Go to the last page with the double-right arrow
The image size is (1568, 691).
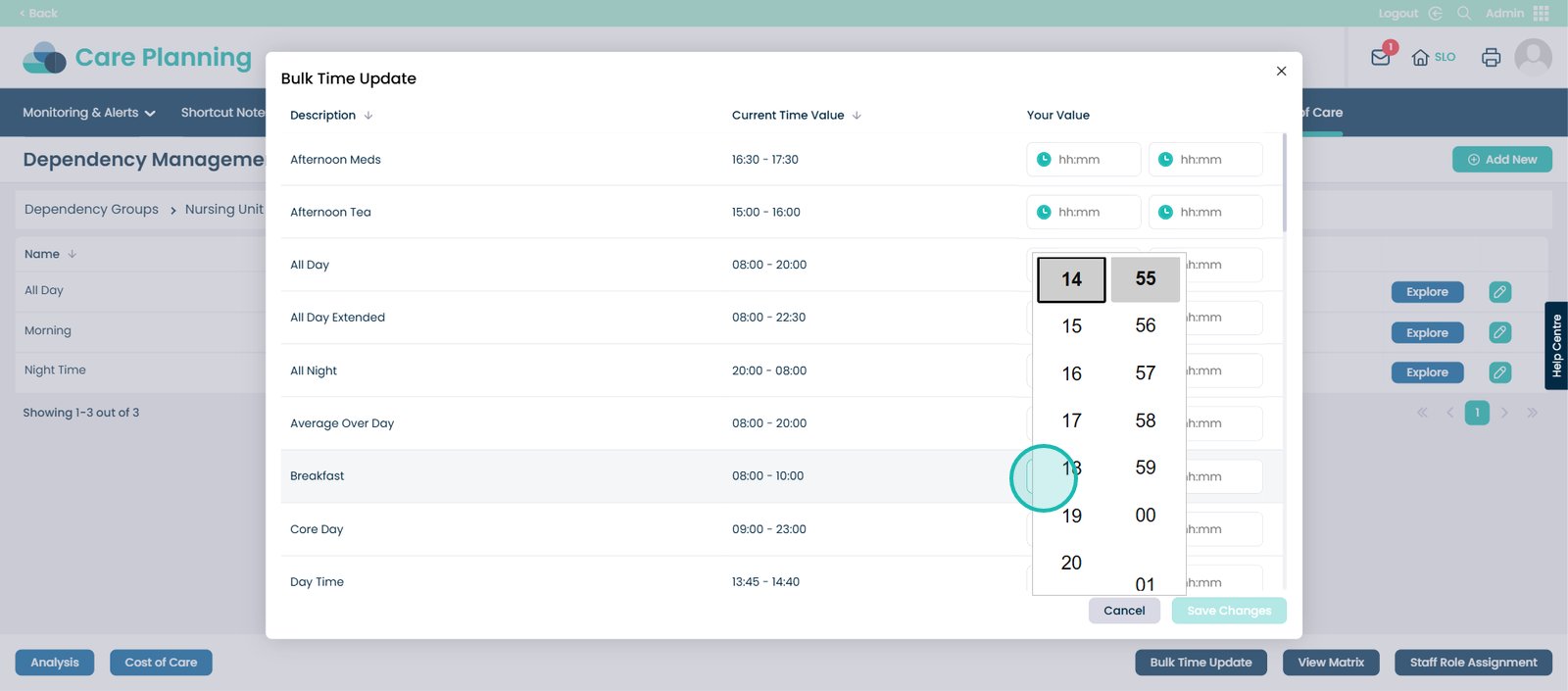[1532, 413]
